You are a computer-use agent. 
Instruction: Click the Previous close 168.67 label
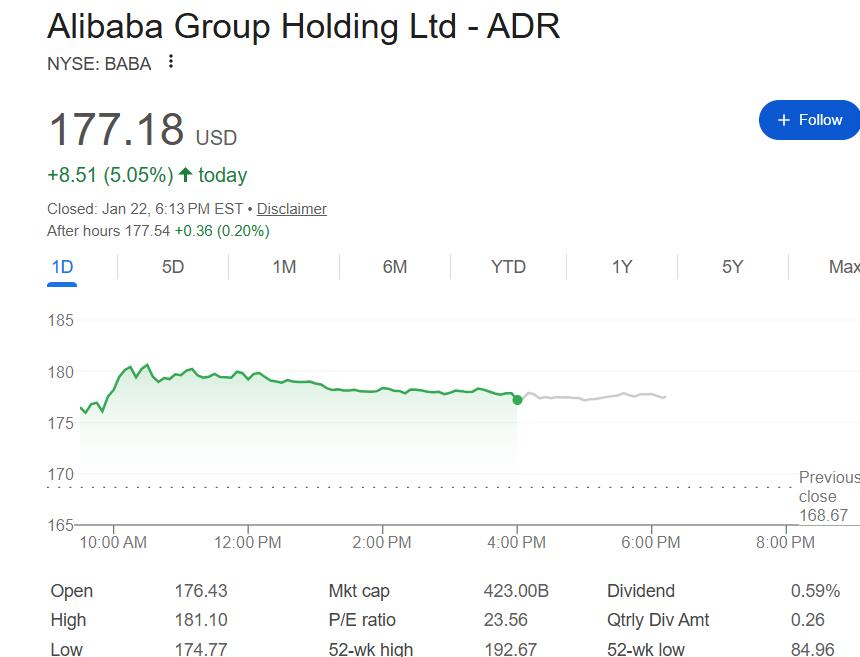pos(829,496)
